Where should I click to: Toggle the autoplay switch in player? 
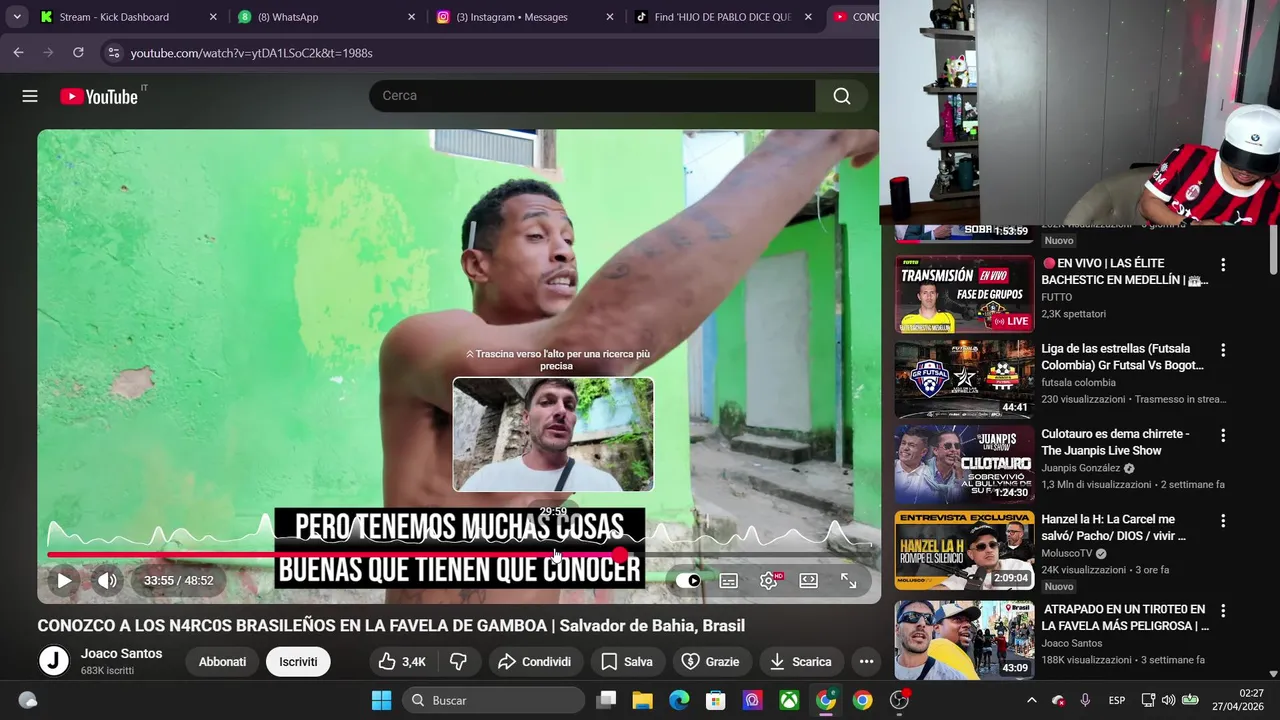688,580
